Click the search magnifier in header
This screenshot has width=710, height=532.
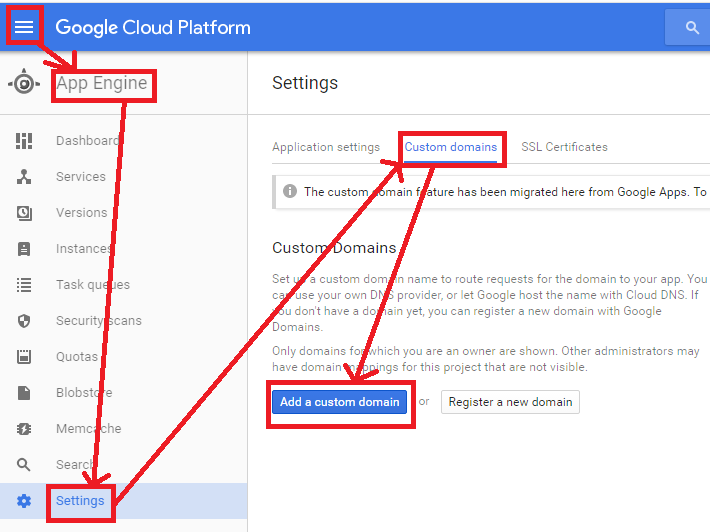click(x=692, y=28)
